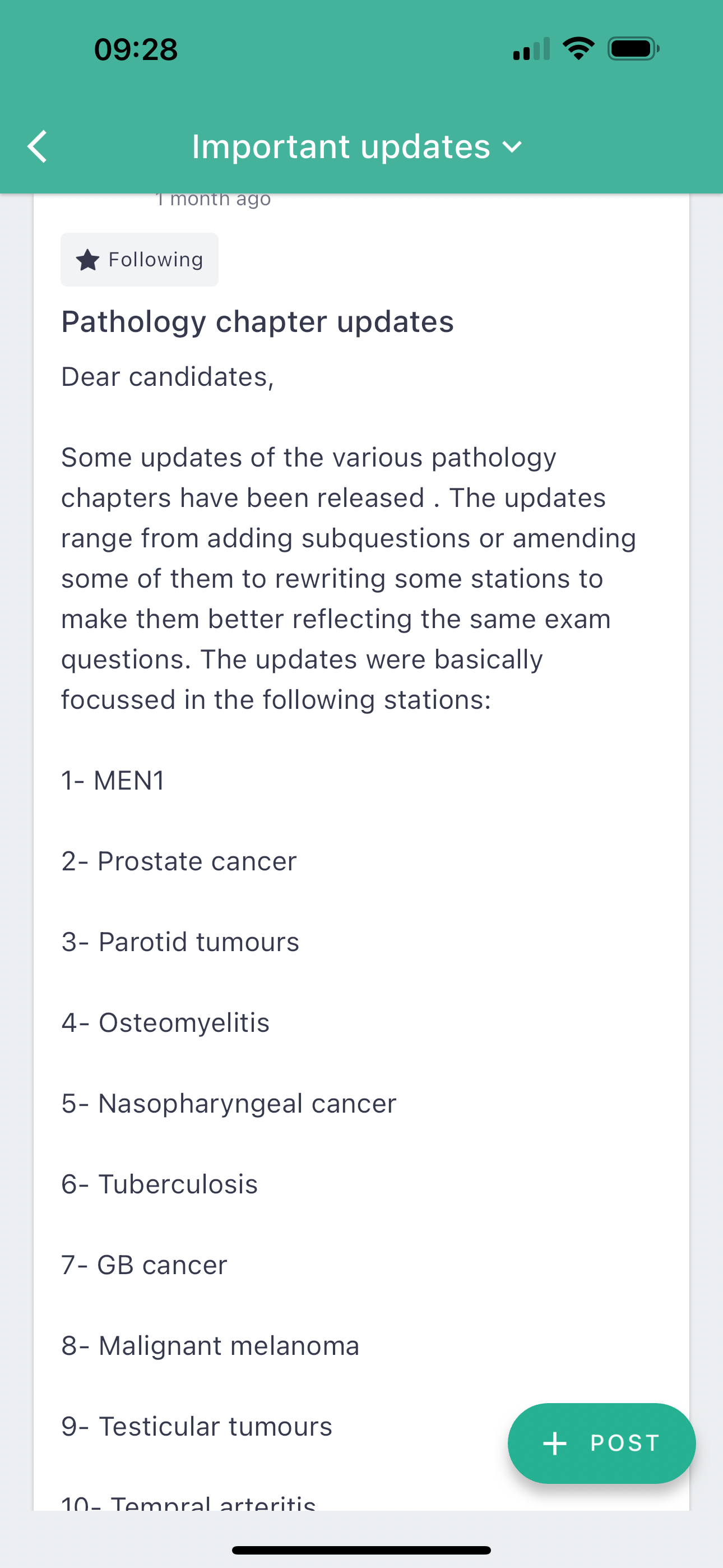Tap the cellular signal bars icon
This screenshot has height=1568, width=723.
coord(531,49)
